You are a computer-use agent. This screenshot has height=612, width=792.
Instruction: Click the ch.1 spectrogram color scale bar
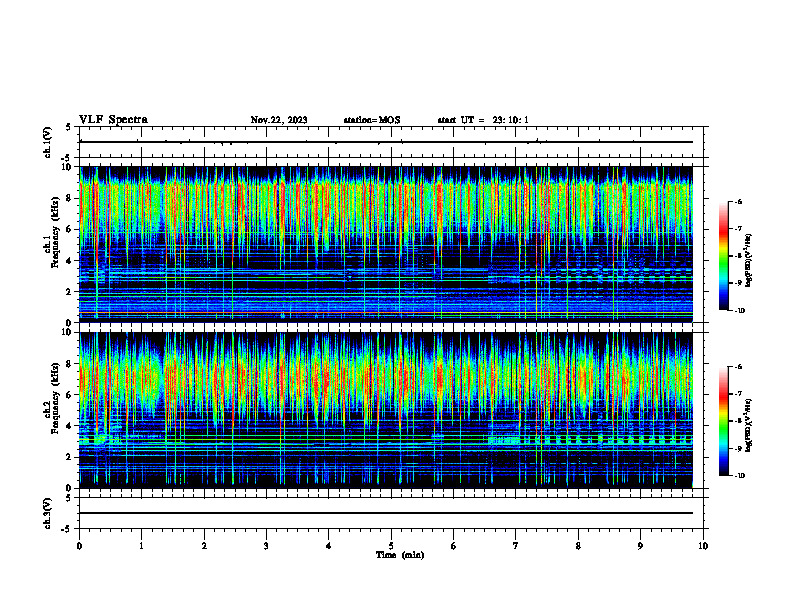(723, 256)
